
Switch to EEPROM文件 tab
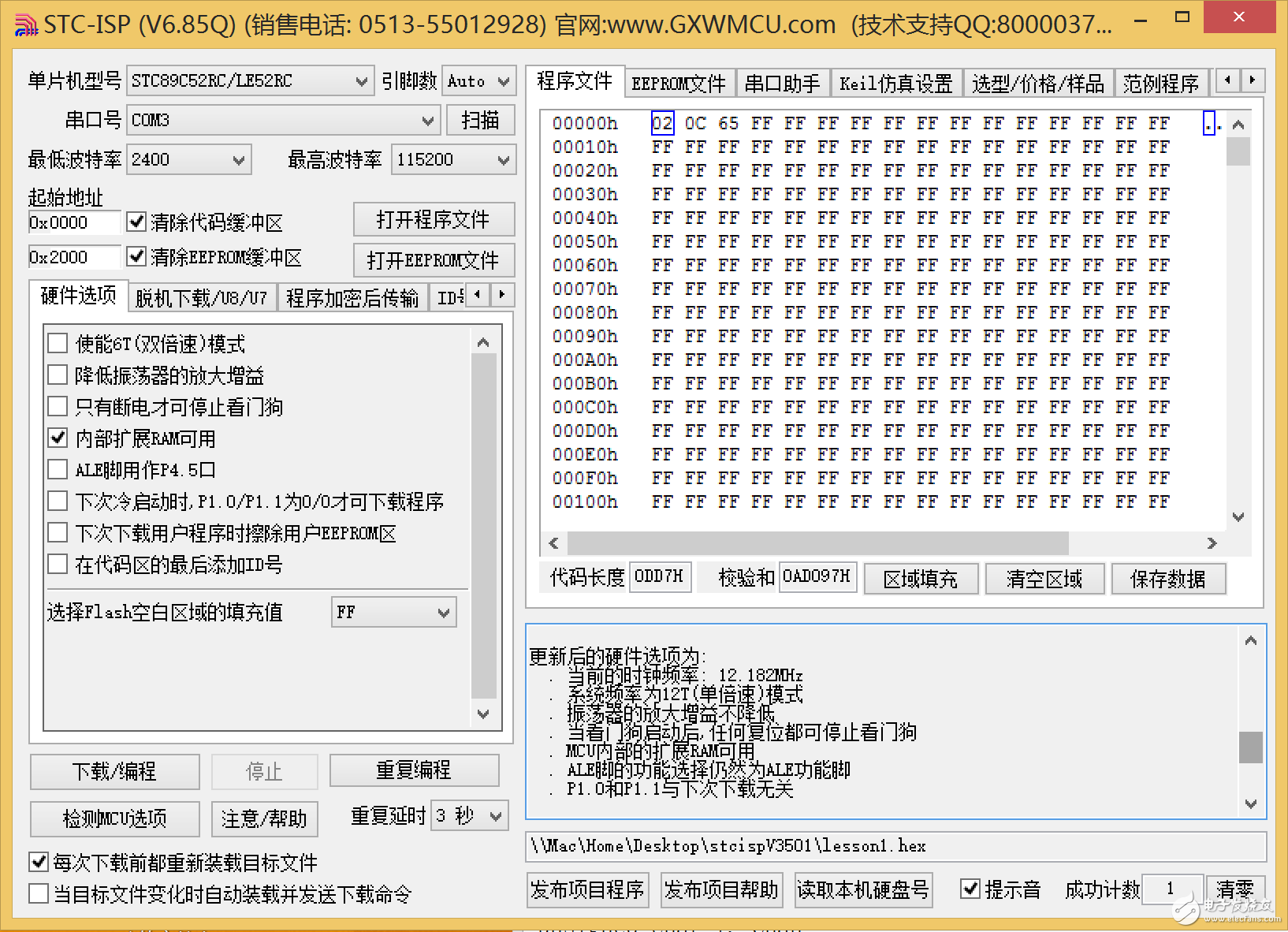point(679,83)
